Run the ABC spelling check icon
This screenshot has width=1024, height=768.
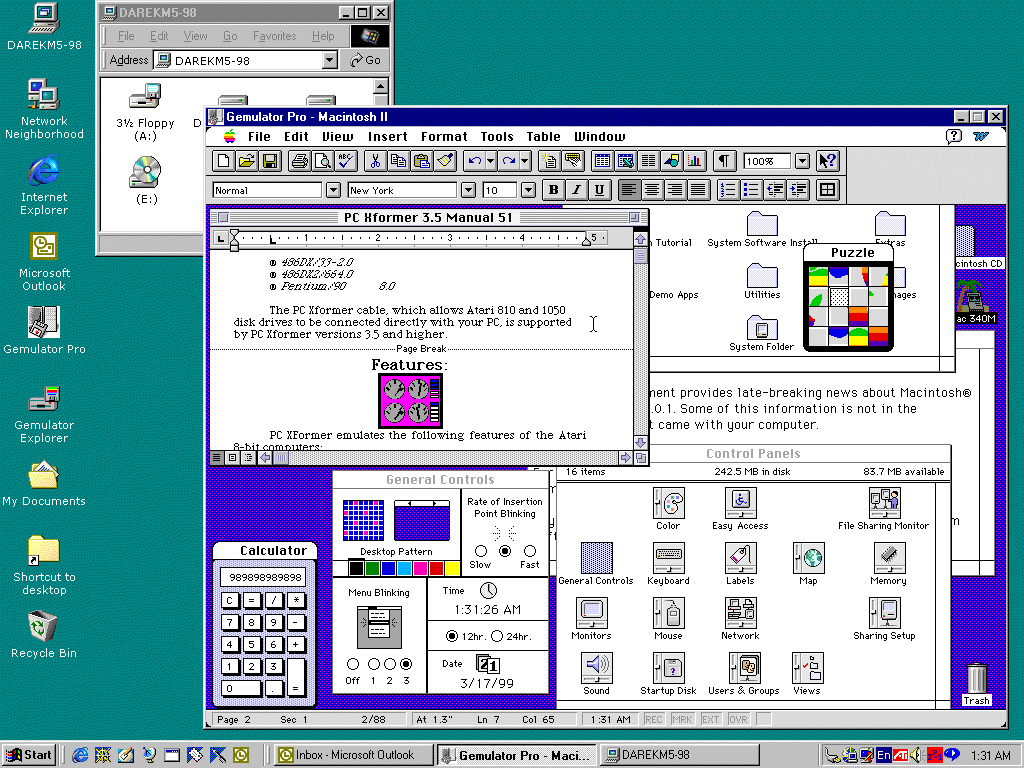pyautogui.click(x=345, y=161)
